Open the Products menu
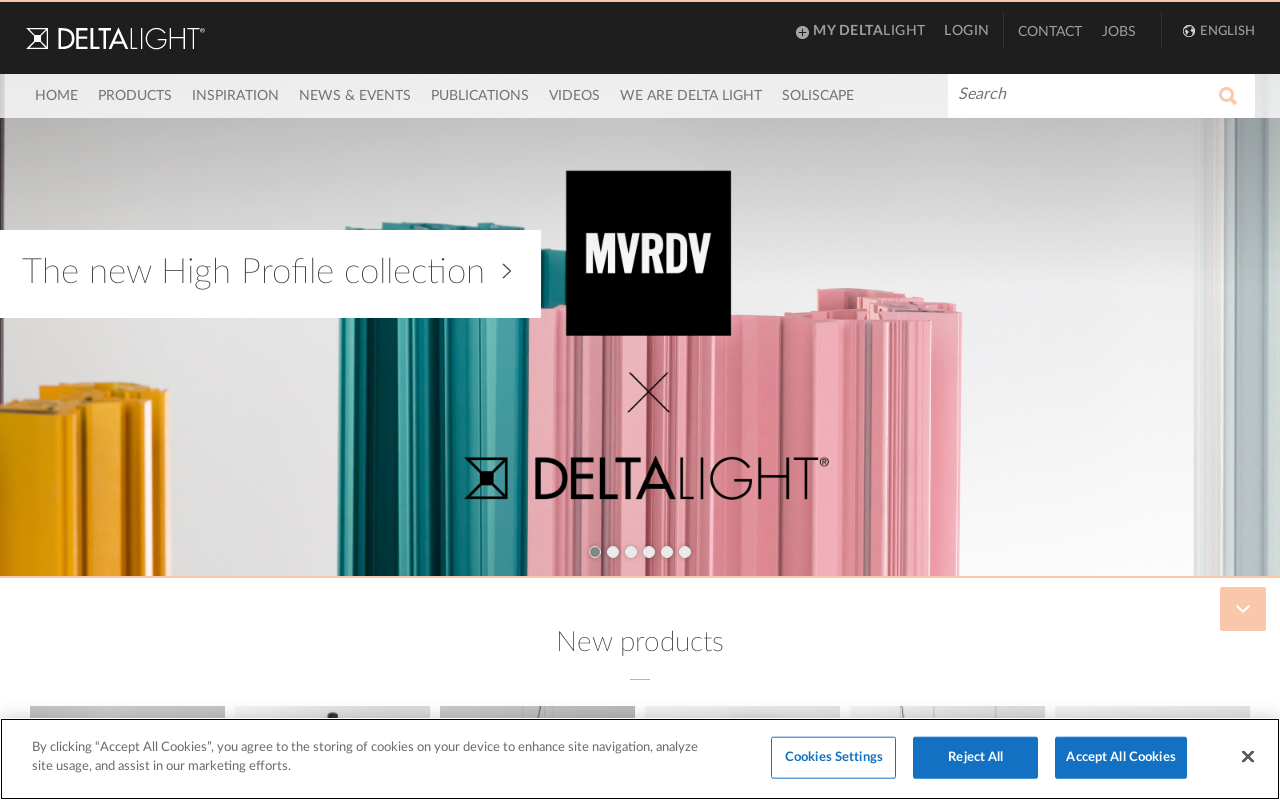 point(135,96)
